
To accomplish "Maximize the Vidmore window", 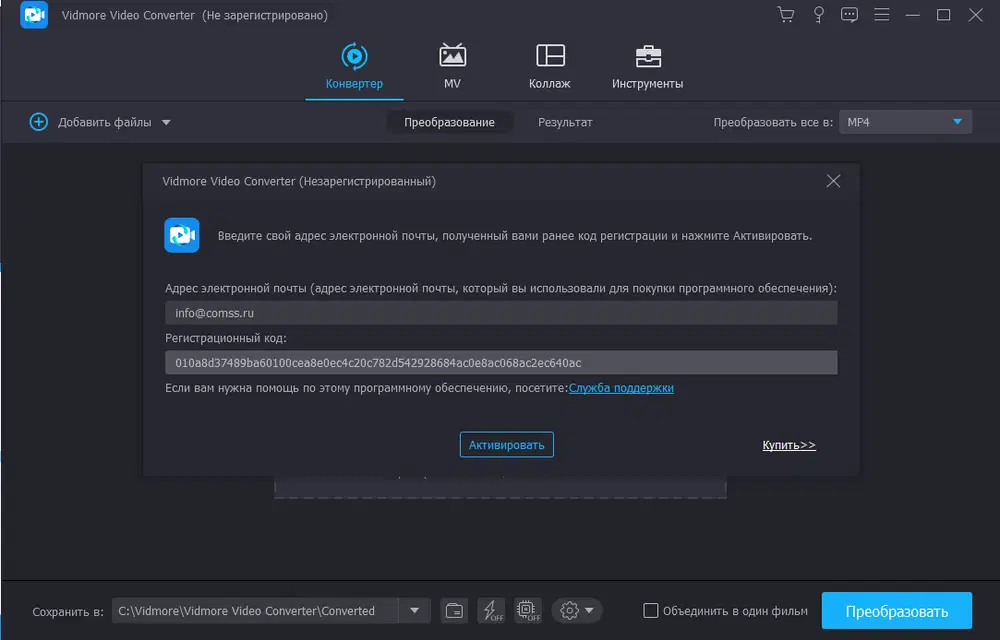I will [943, 15].
